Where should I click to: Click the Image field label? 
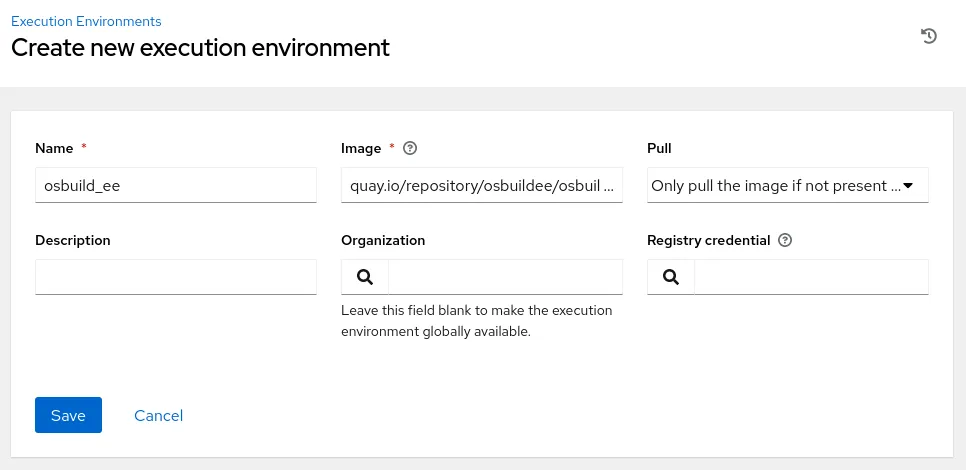[361, 148]
